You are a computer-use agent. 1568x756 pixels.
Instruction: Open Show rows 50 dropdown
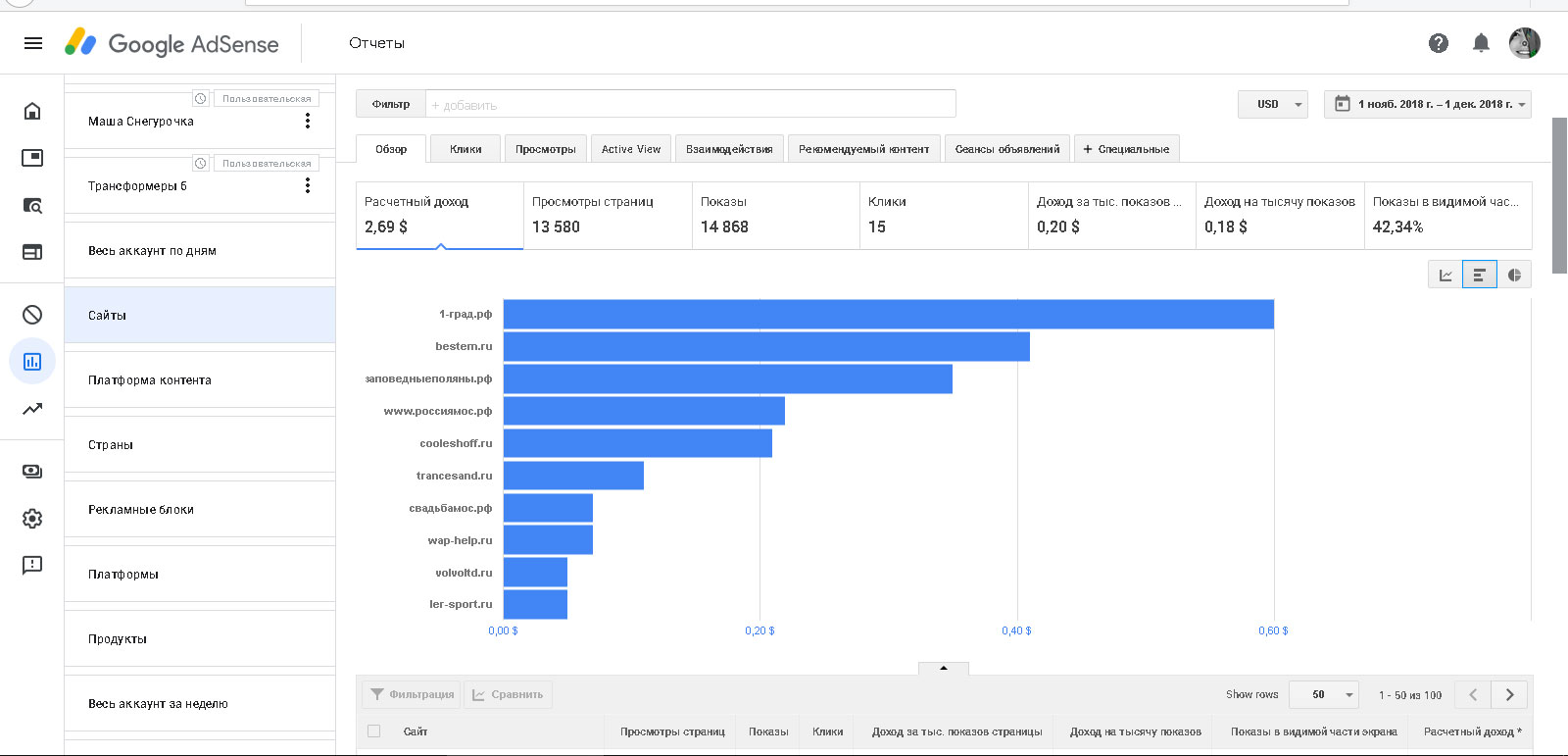point(1324,694)
